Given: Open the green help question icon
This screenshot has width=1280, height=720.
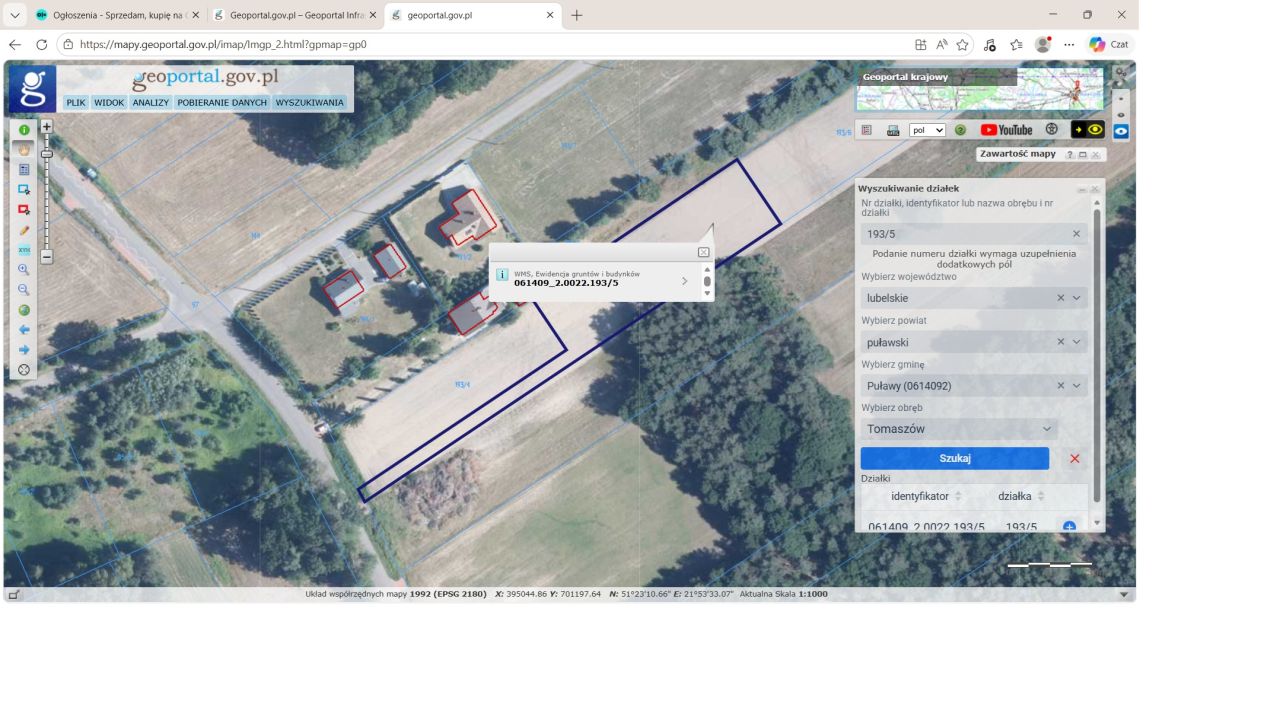Looking at the screenshot, I should 960,130.
